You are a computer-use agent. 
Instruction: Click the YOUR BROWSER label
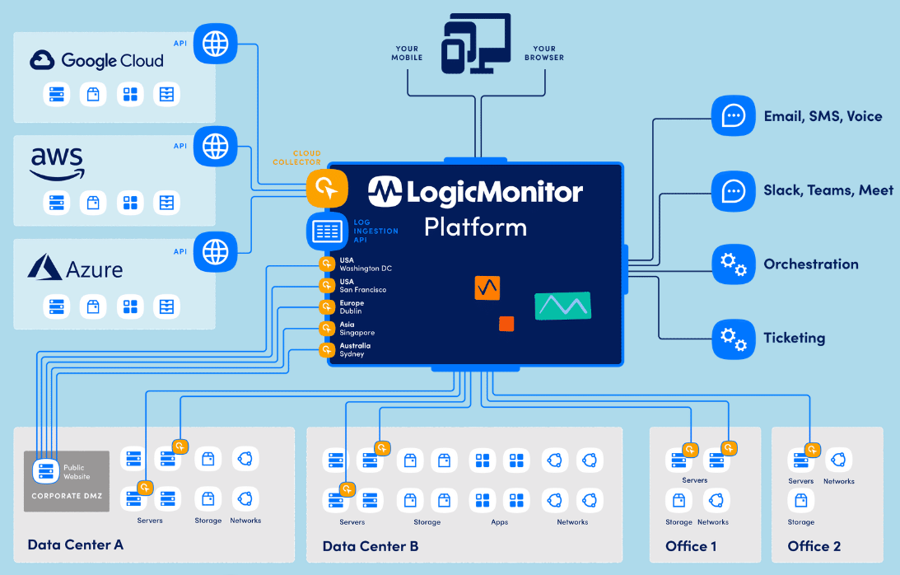pos(544,53)
